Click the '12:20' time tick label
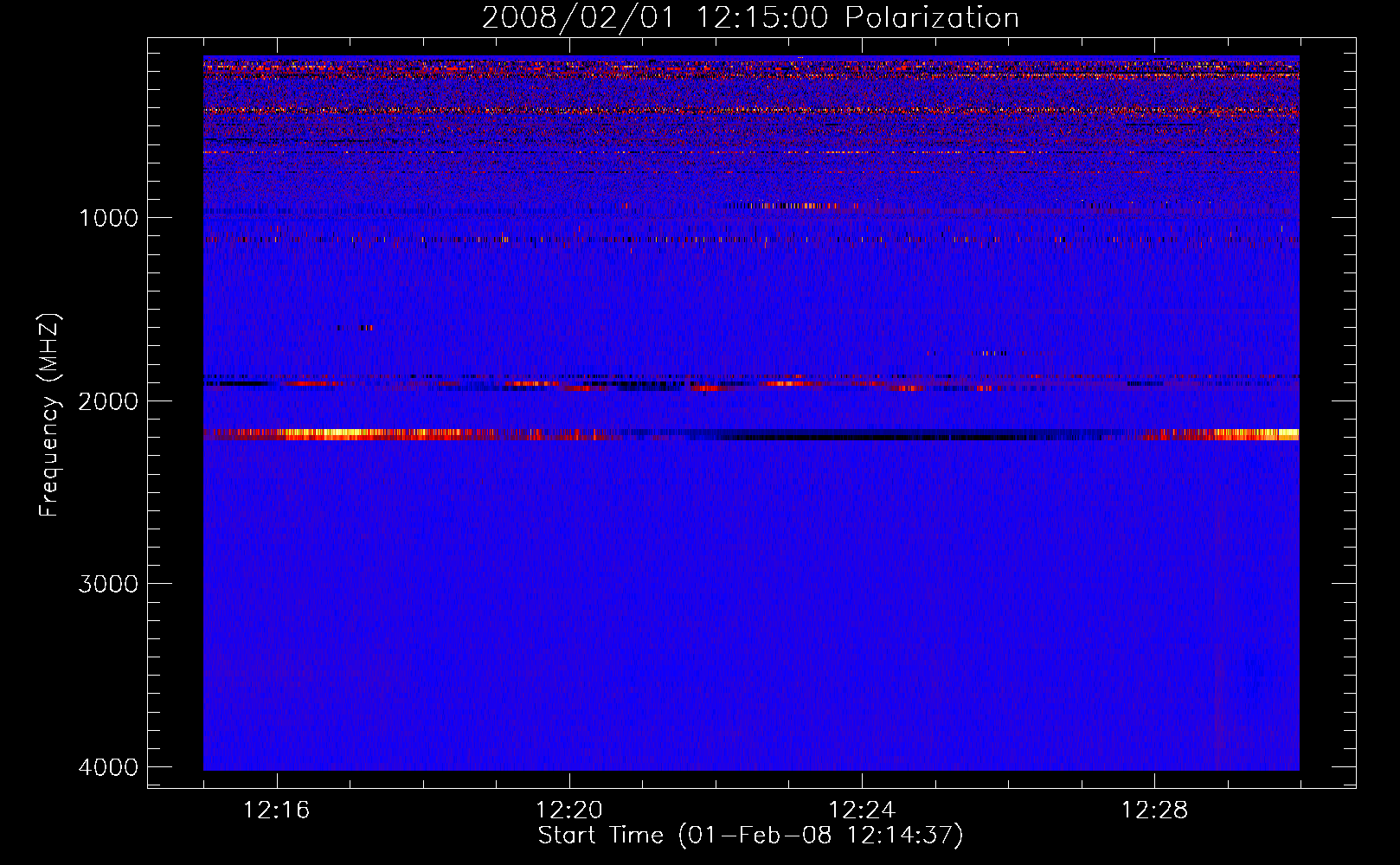This screenshot has width=1400, height=865. tap(569, 811)
